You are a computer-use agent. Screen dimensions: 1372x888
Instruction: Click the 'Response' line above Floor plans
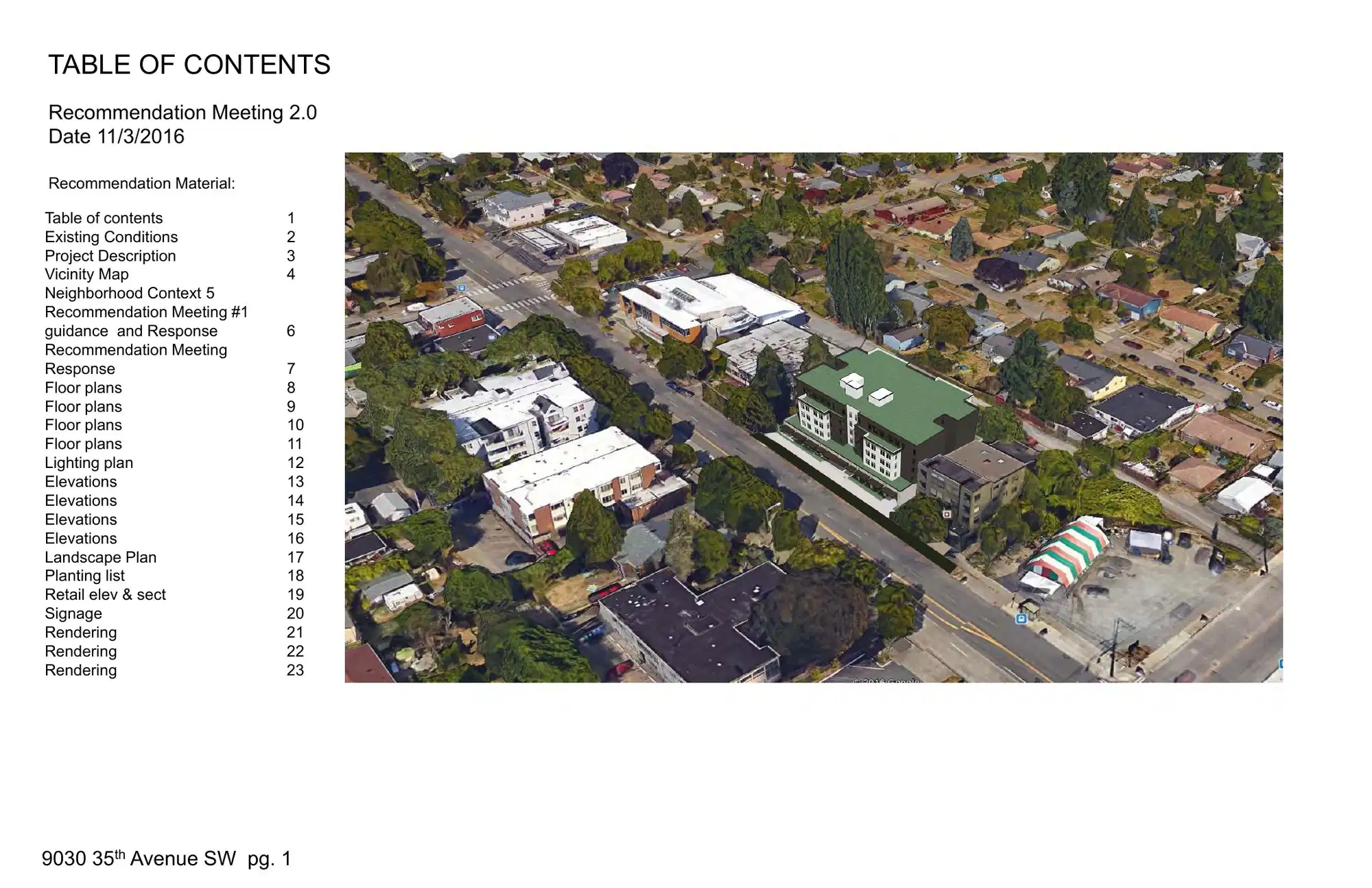pos(80,369)
